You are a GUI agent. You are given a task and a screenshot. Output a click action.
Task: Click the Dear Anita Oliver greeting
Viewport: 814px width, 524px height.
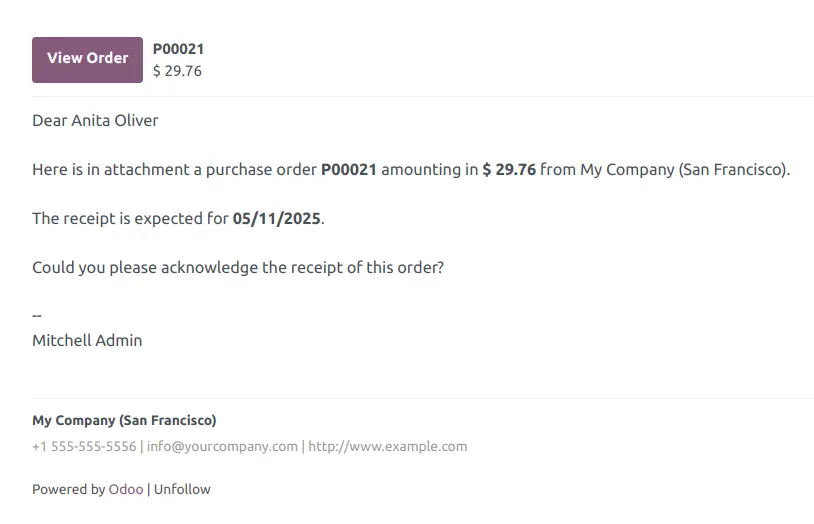coord(95,120)
